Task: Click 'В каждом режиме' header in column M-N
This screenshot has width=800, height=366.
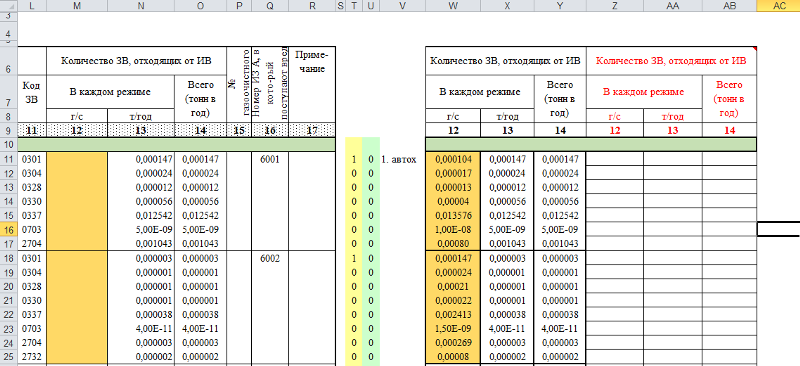Action: click(110, 92)
